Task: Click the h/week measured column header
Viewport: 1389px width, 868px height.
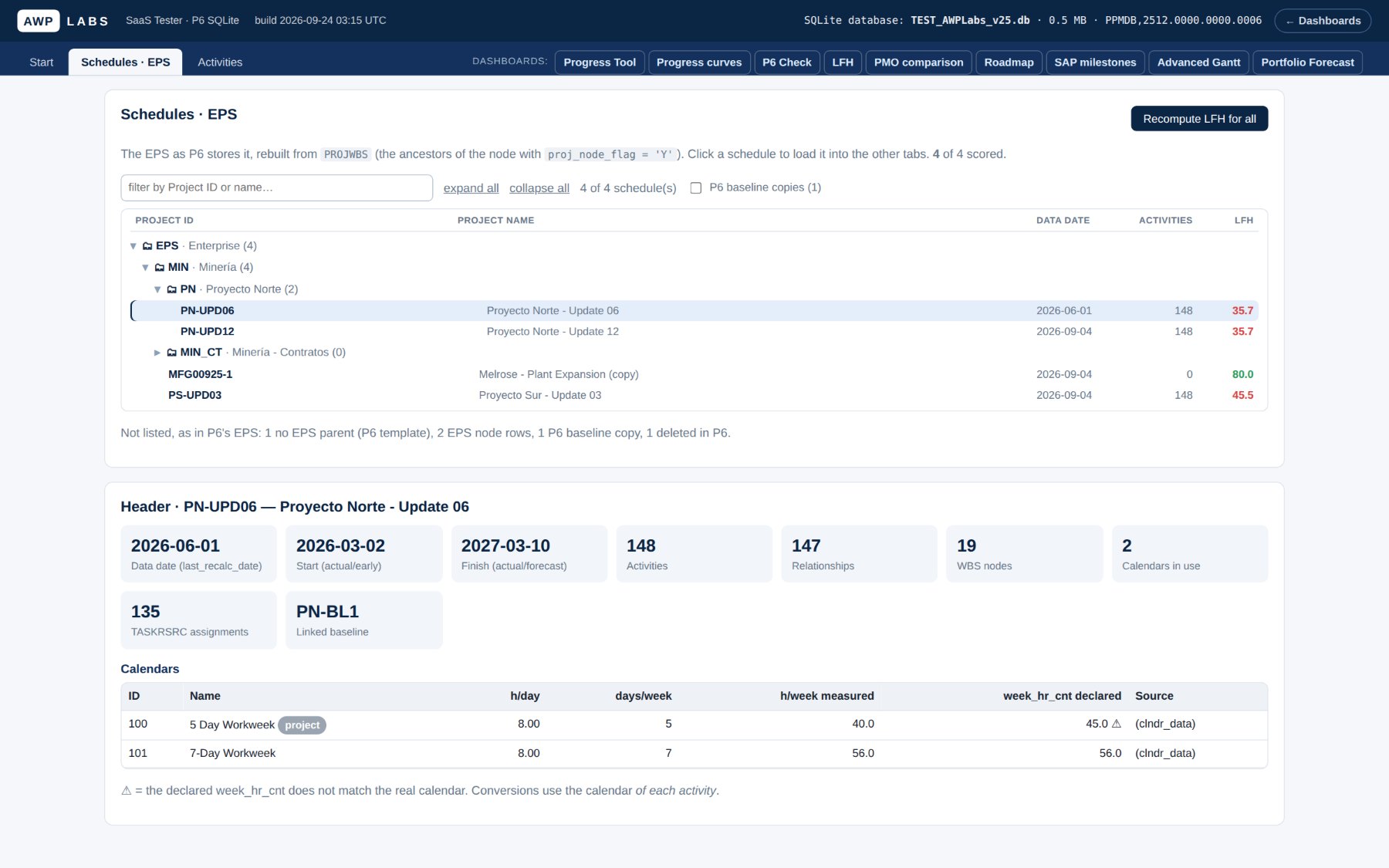Action: [826, 696]
